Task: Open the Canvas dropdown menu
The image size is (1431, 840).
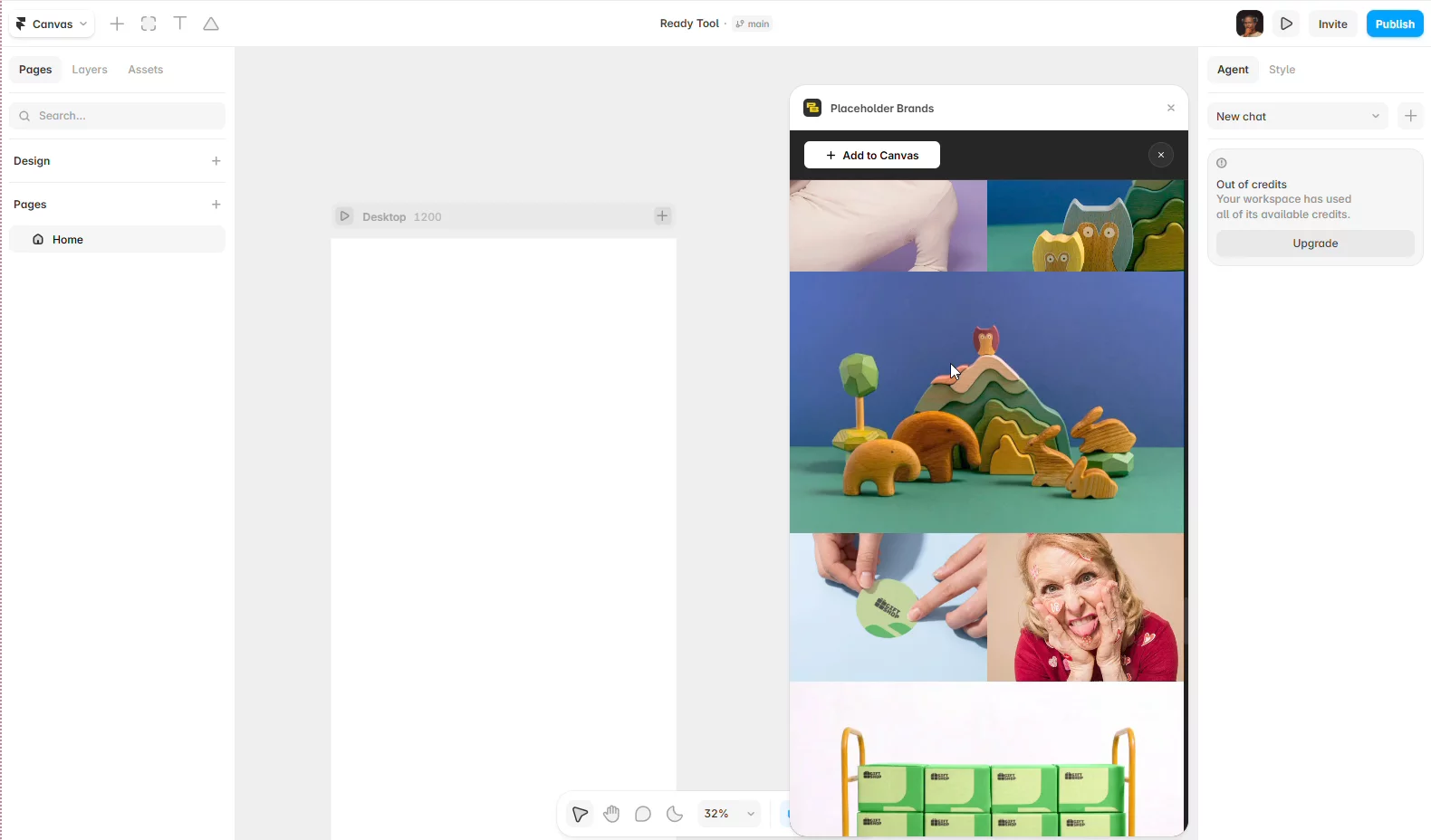Action: [x=52, y=24]
